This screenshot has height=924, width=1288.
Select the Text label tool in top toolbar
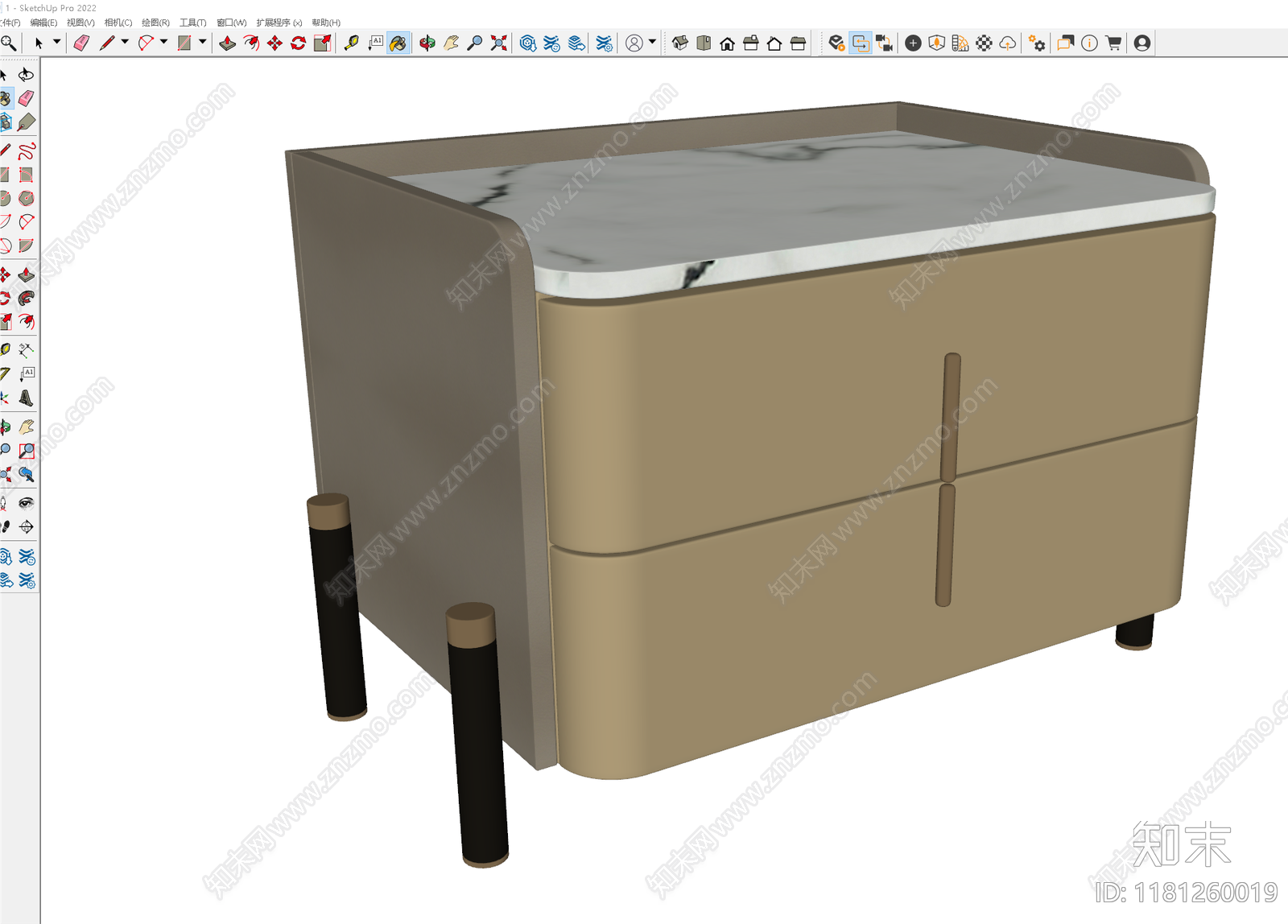pos(375,43)
